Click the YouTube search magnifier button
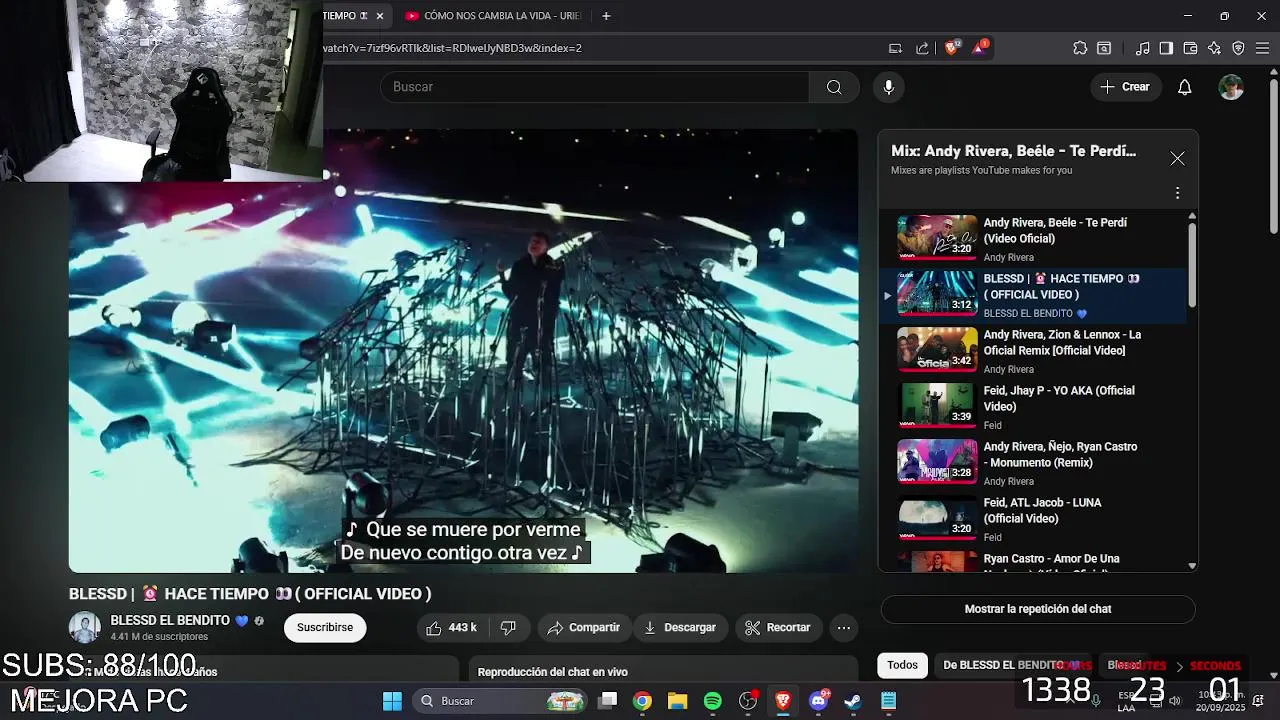Image resolution: width=1280 pixels, height=720 pixels. [x=834, y=87]
